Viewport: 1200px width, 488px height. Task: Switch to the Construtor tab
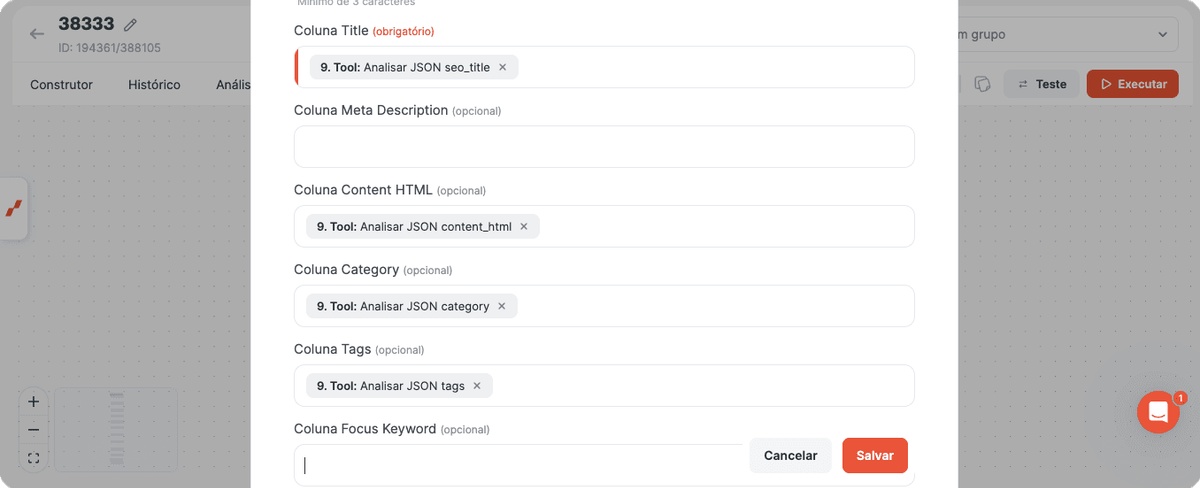(x=61, y=84)
